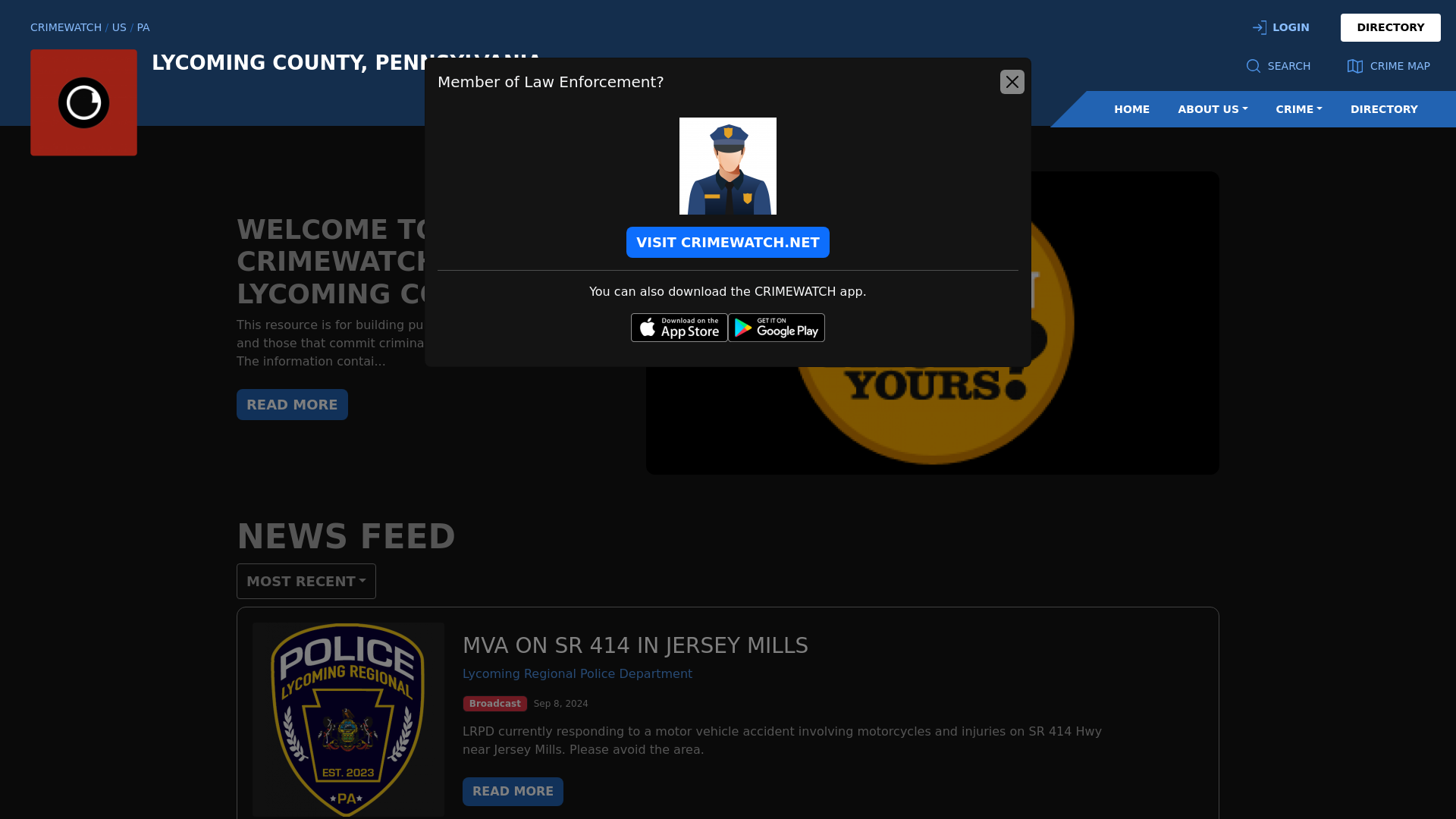Click the red Lycoming County logo
Image resolution: width=1456 pixels, height=819 pixels.
point(83,102)
